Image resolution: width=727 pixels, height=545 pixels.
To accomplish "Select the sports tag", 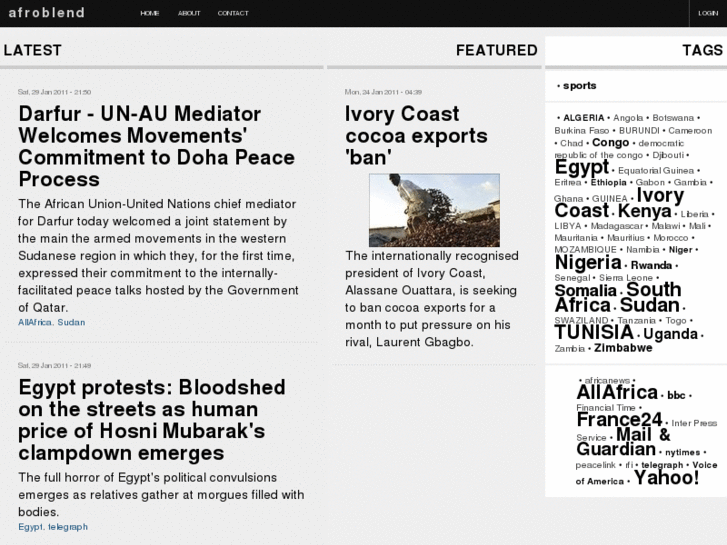I will (580, 86).
